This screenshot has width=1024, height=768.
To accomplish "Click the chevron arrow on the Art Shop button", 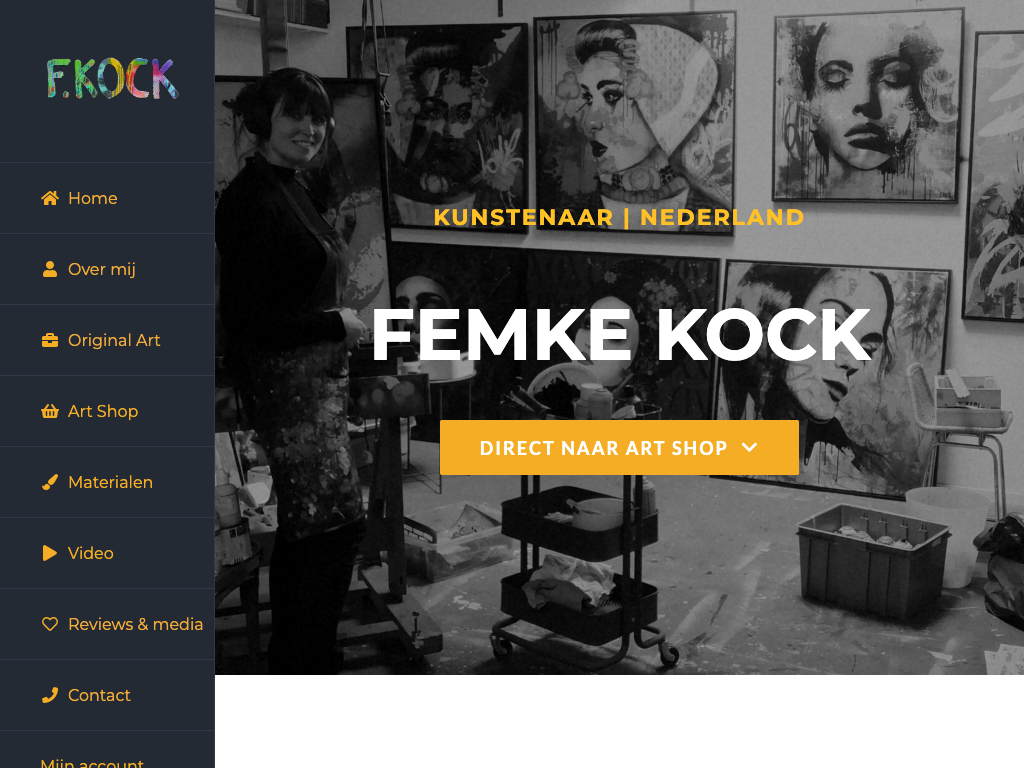I will click(750, 447).
